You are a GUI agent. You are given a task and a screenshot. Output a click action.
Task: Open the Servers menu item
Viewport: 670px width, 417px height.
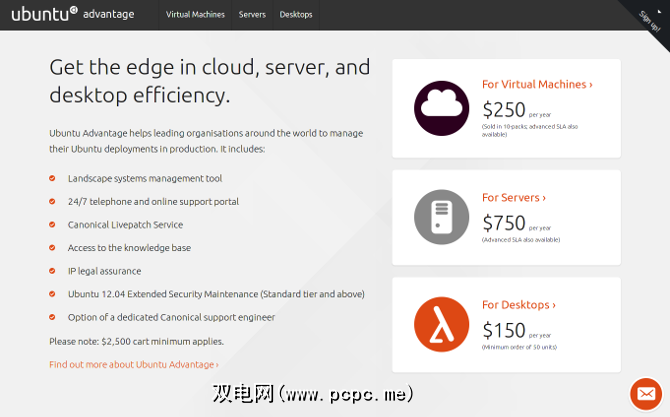tap(252, 15)
